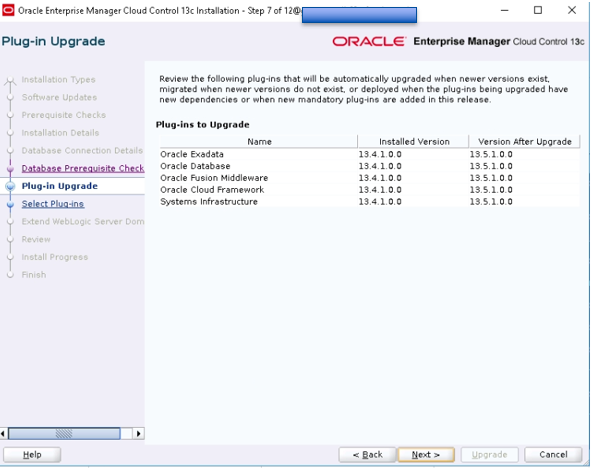This screenshot has width=594, height=470.
Task: Click Install Progress step
Action: tap(55, 257)
